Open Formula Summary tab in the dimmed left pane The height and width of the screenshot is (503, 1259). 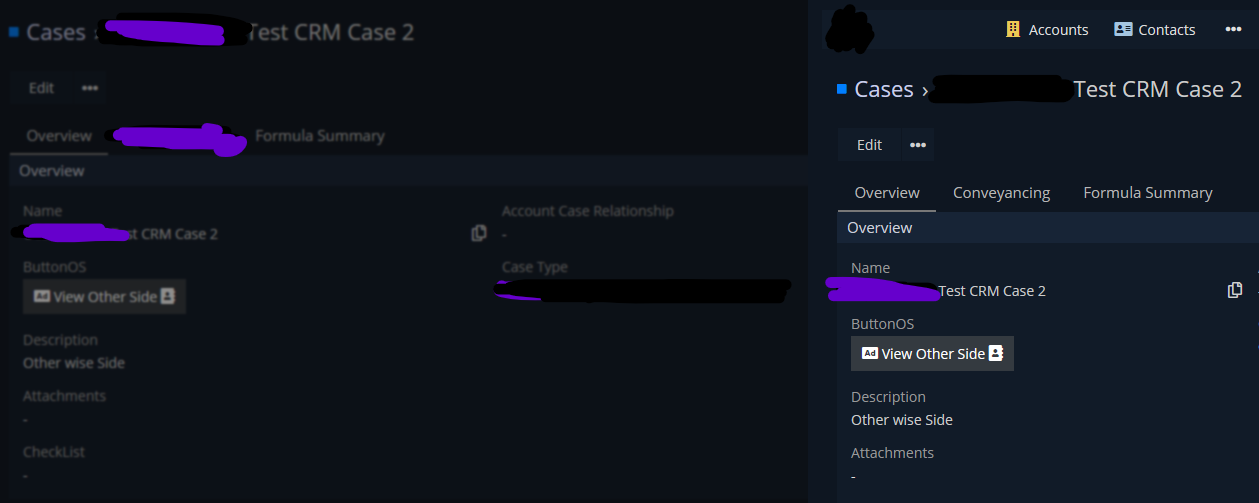coord(320,136)
